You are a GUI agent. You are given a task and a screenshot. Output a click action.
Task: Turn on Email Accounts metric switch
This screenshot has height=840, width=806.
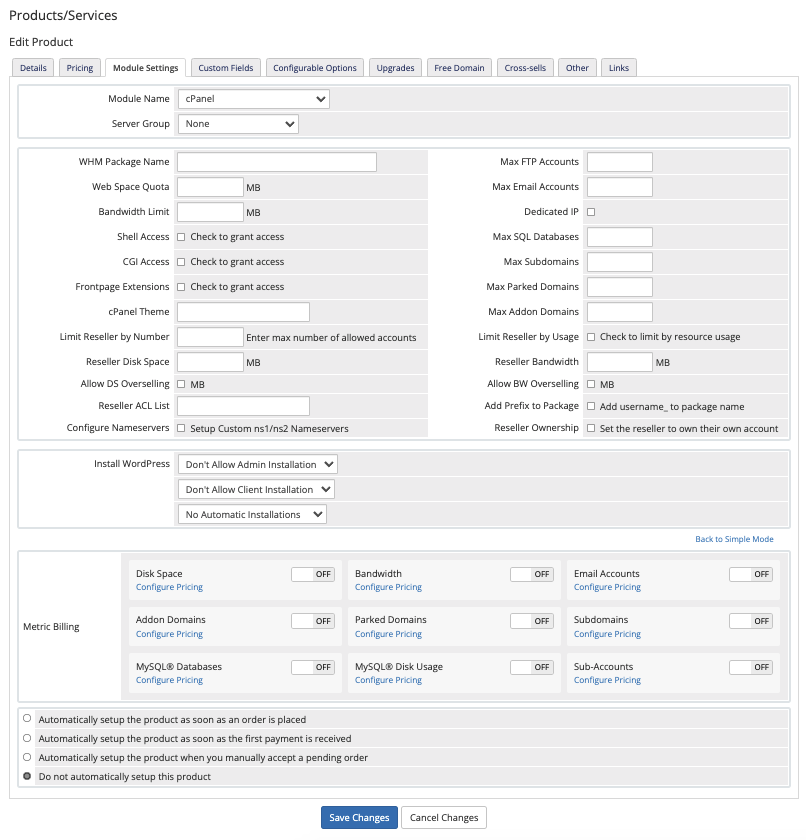coord(751,574)
